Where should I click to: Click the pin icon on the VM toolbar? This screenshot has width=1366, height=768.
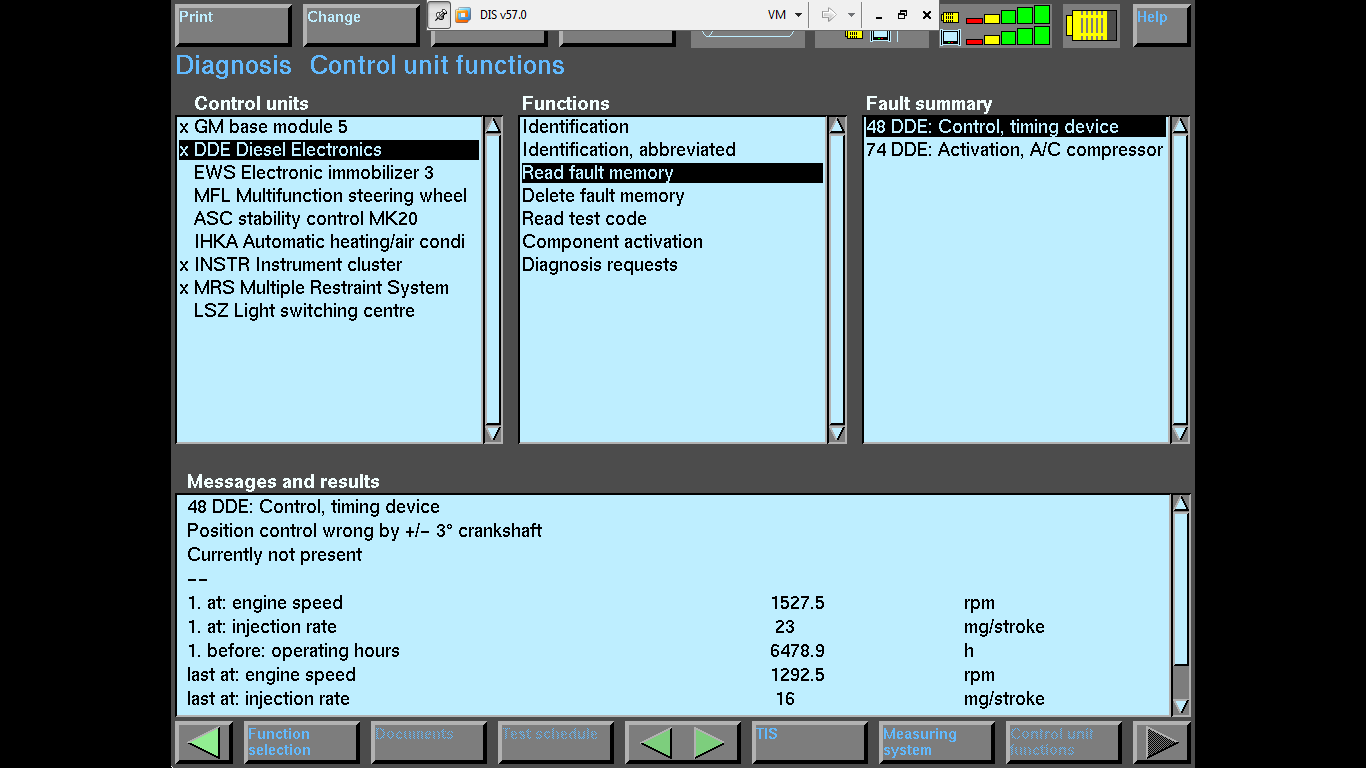point(440,15)
